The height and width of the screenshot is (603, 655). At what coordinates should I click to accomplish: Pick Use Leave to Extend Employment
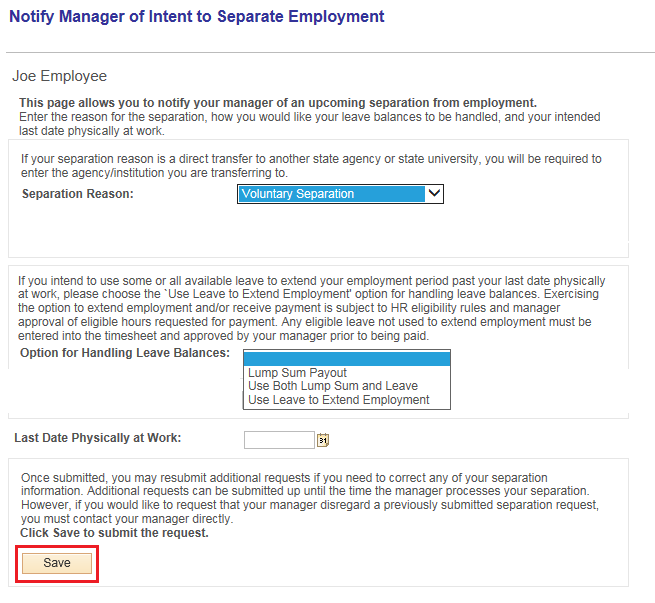tap(338, 400)
